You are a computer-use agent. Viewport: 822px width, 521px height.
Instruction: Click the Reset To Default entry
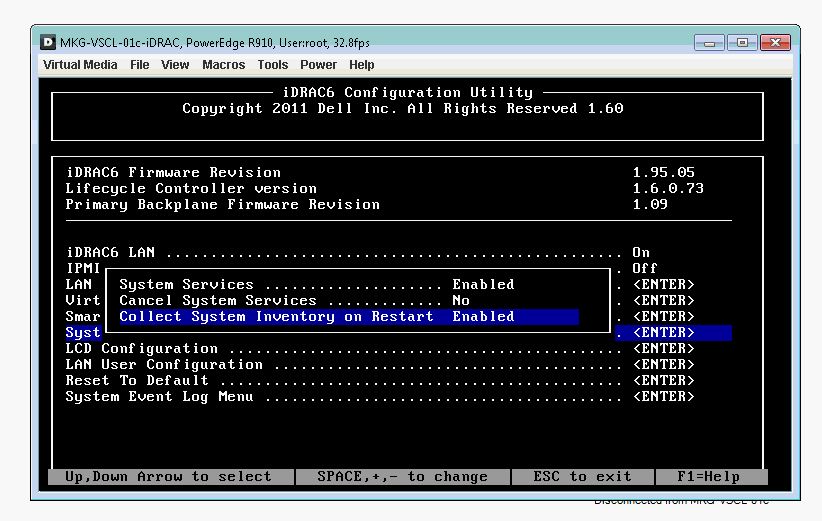pos(380,381)
